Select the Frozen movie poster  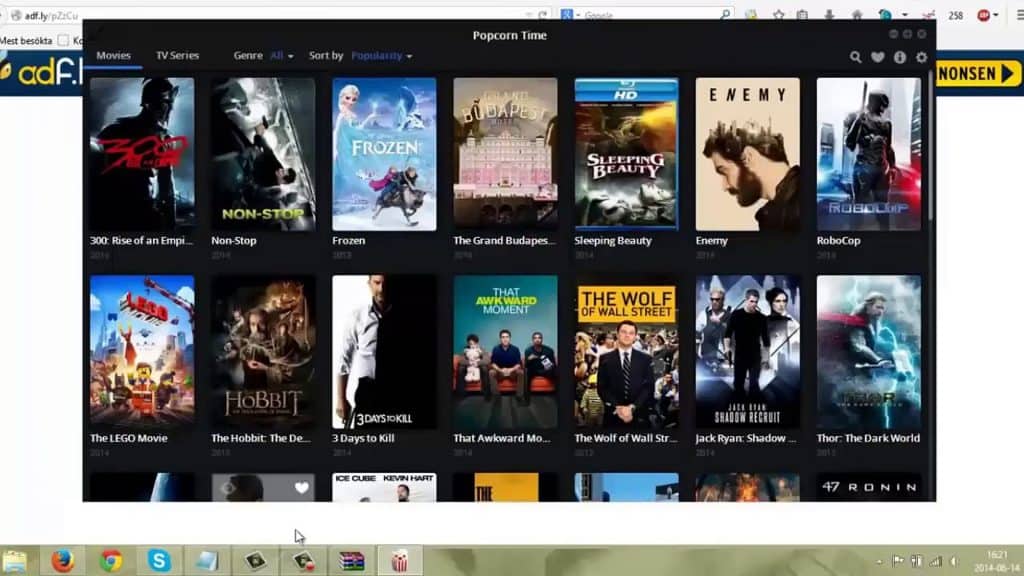pos(384,154)
